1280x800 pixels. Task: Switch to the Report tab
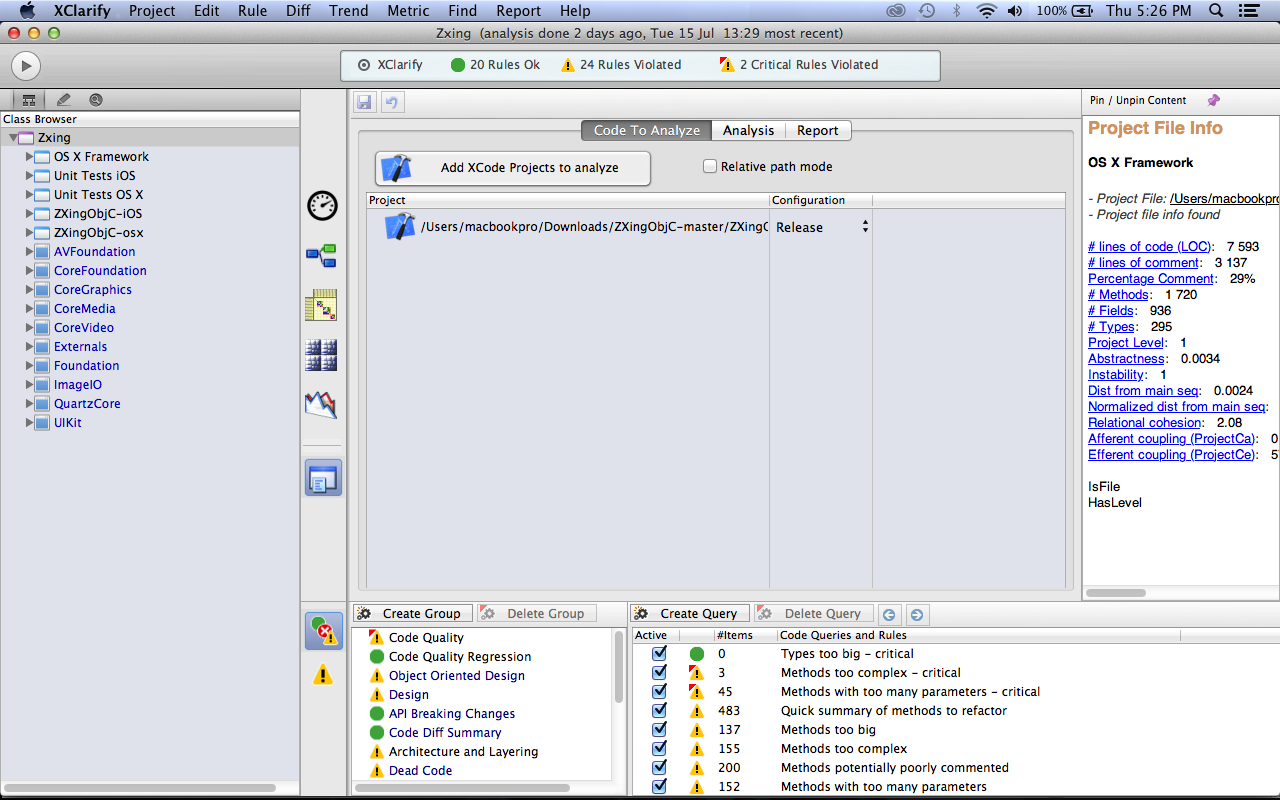pyautogui.click(x=817, y=130)
